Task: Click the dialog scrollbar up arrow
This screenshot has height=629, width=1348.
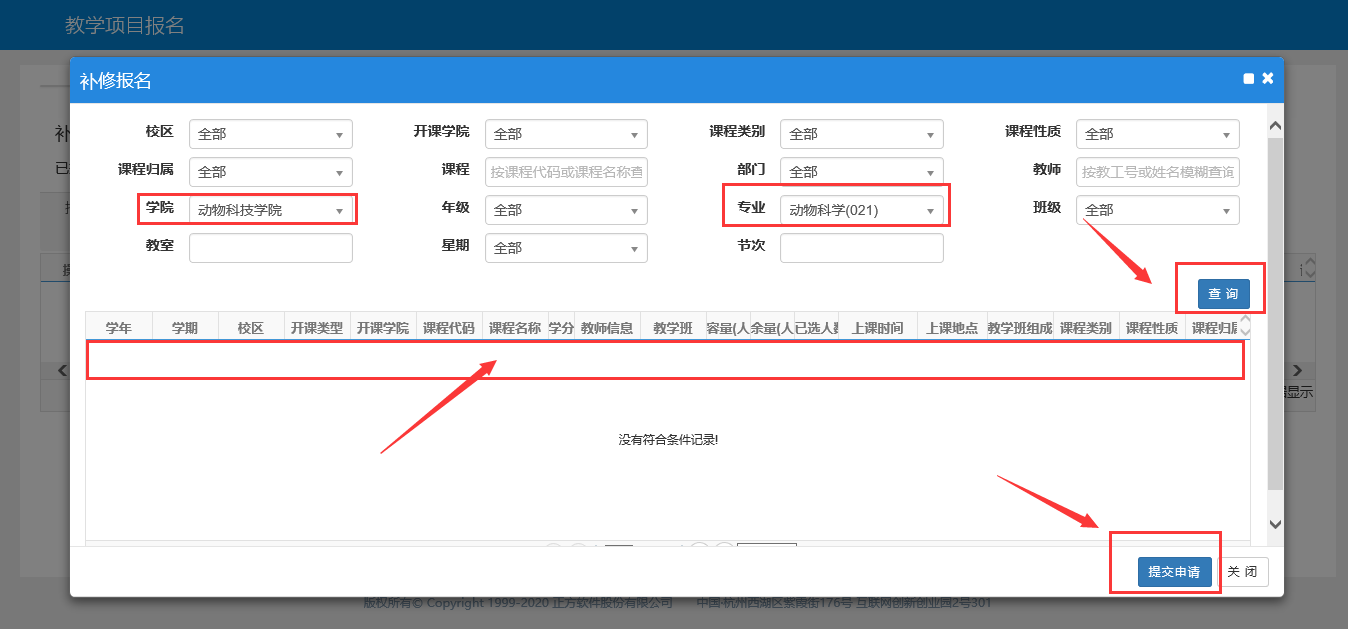Action: coord(1275,126)
